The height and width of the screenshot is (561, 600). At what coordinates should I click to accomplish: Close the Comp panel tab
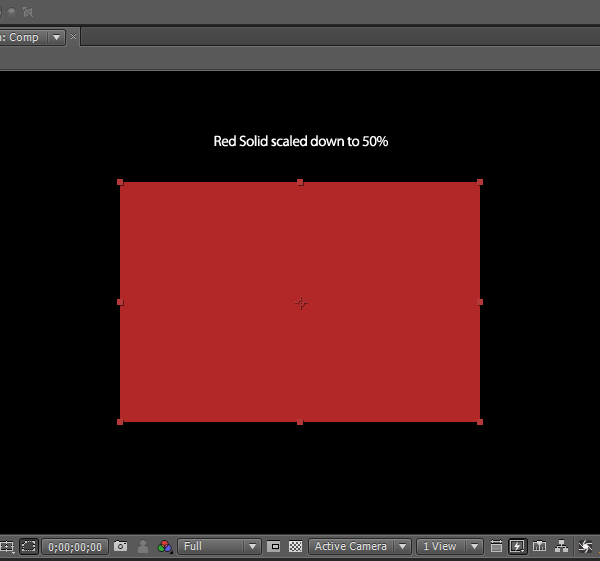point(73,37)
